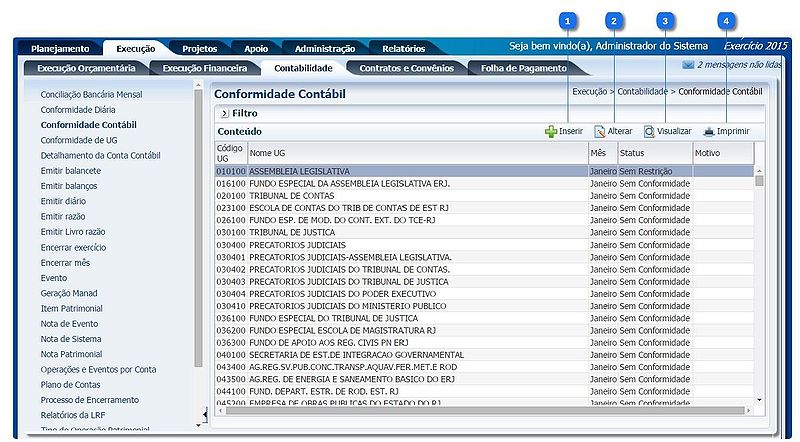Click the Imprimir printer icon
This screenshot has height=442, width=800.
click(x=709, y=131)
